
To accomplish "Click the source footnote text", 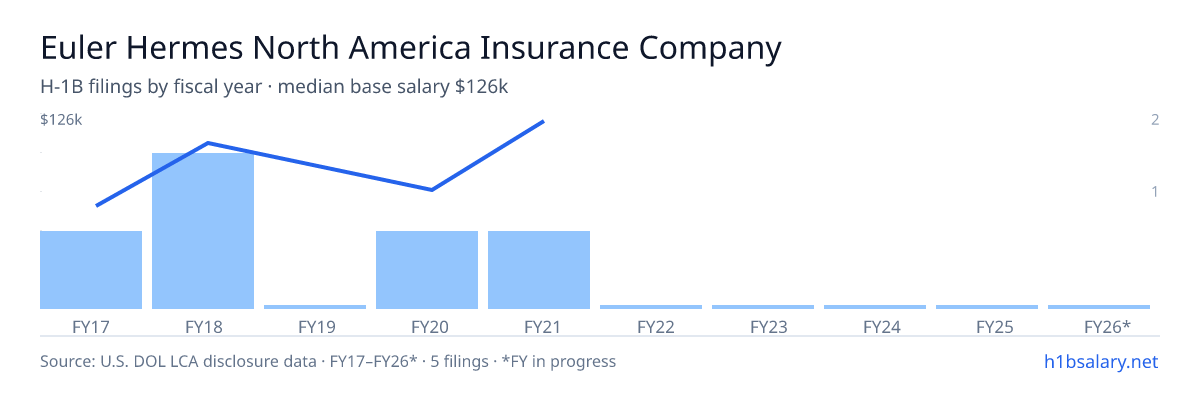I will pyautogui.click(x=328, y=361).
